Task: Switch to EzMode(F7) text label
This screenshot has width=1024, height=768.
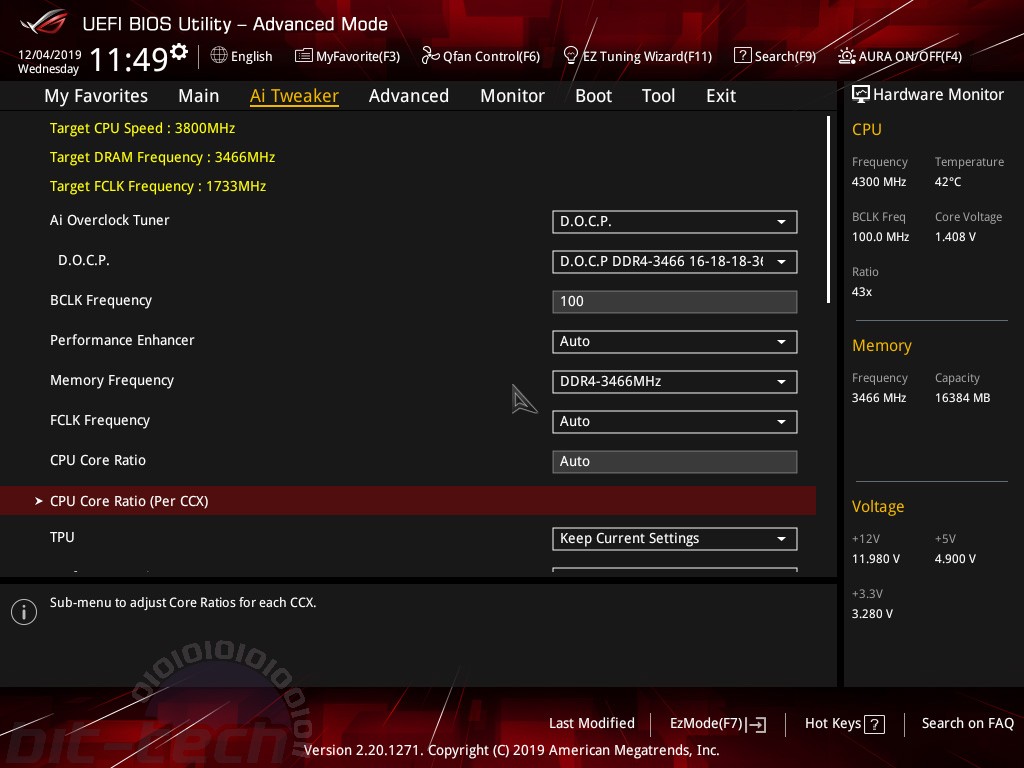Action: click(707, 723)
